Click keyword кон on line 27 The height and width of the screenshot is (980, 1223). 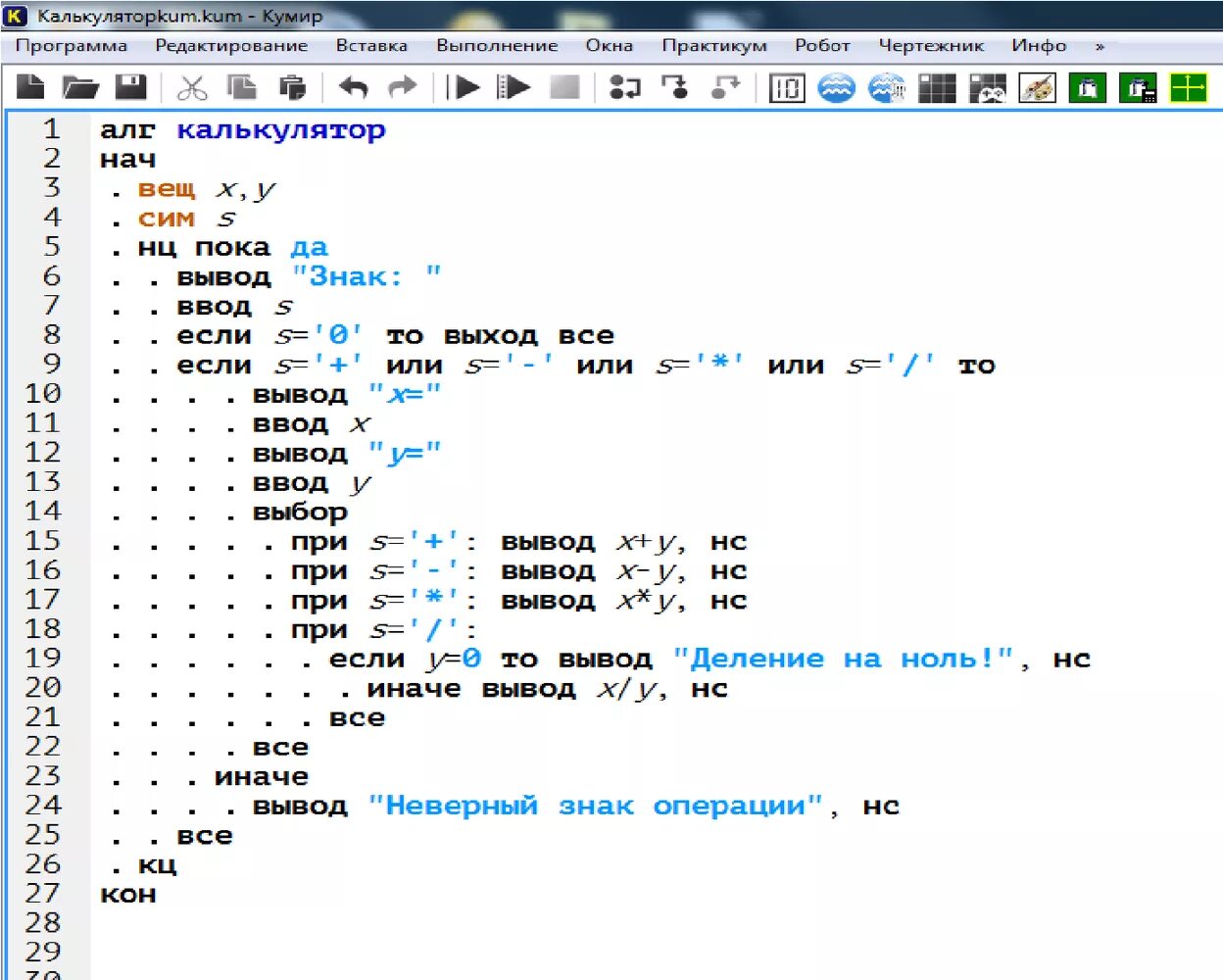point(128,895)
